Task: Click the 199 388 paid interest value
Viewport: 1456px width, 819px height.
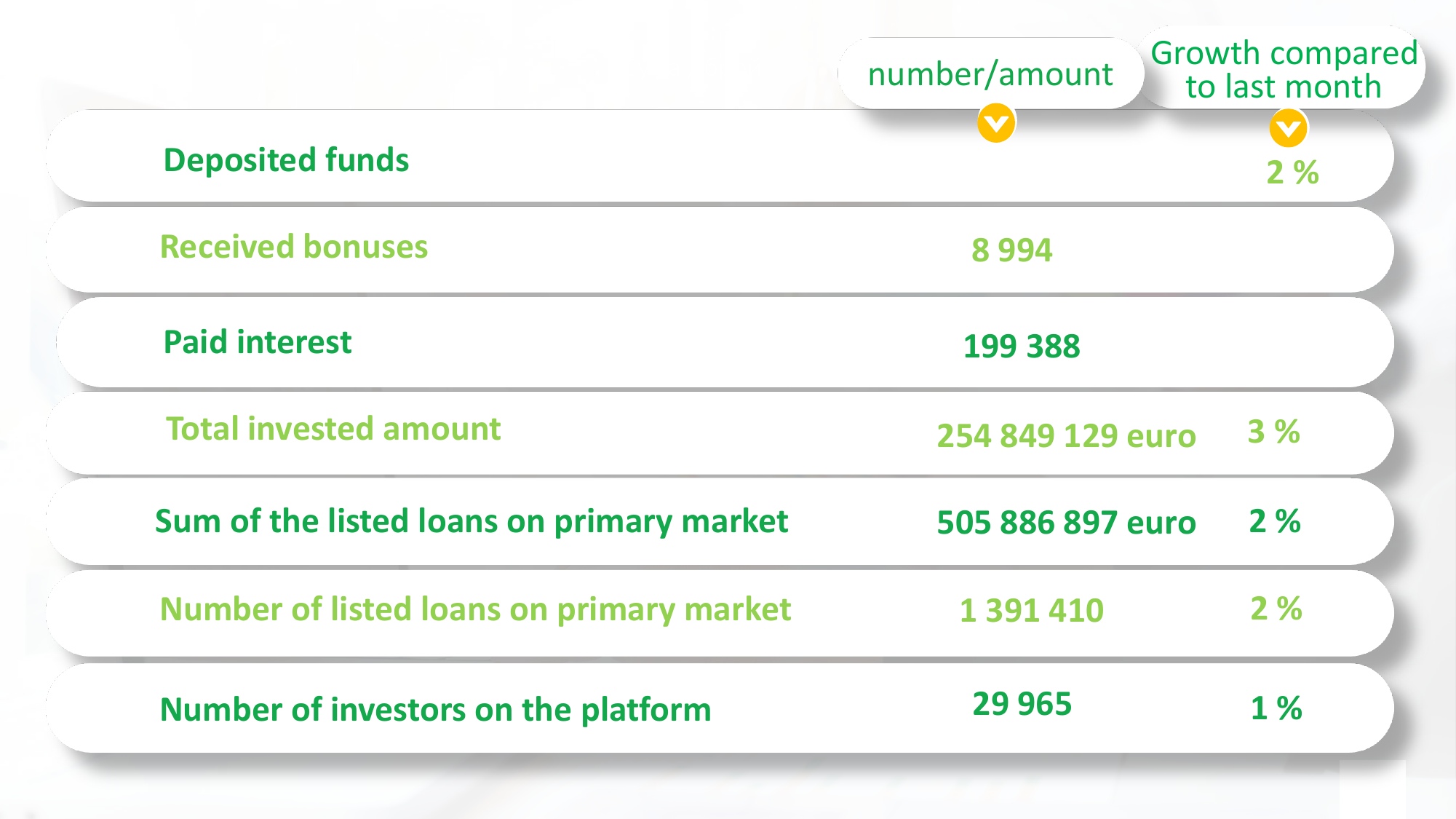Action: (x=1022, y=347)
